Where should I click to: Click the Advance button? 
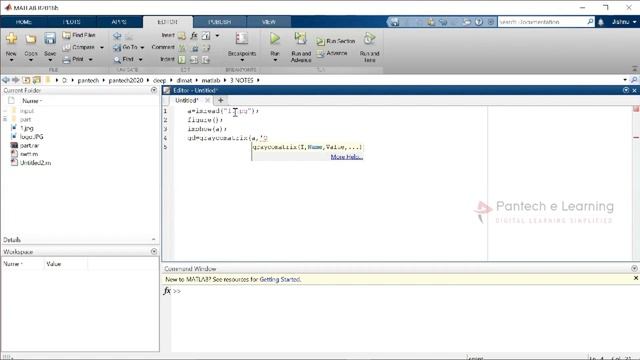tap(332, 53)
